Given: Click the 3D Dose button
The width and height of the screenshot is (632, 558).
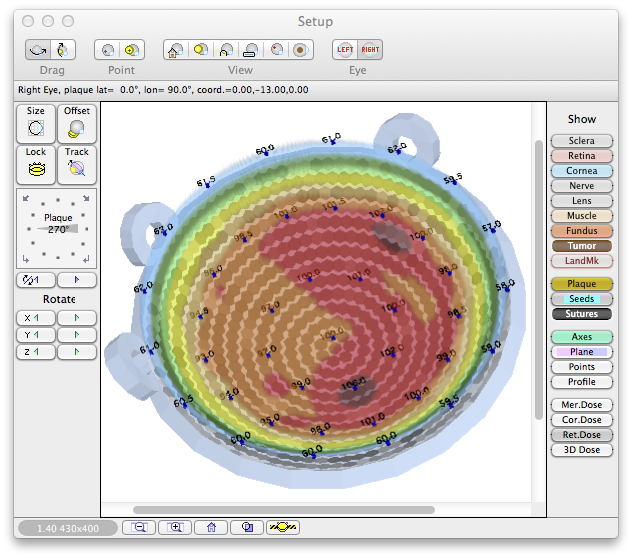Looking at the screenshot, I should click(581, 450).
